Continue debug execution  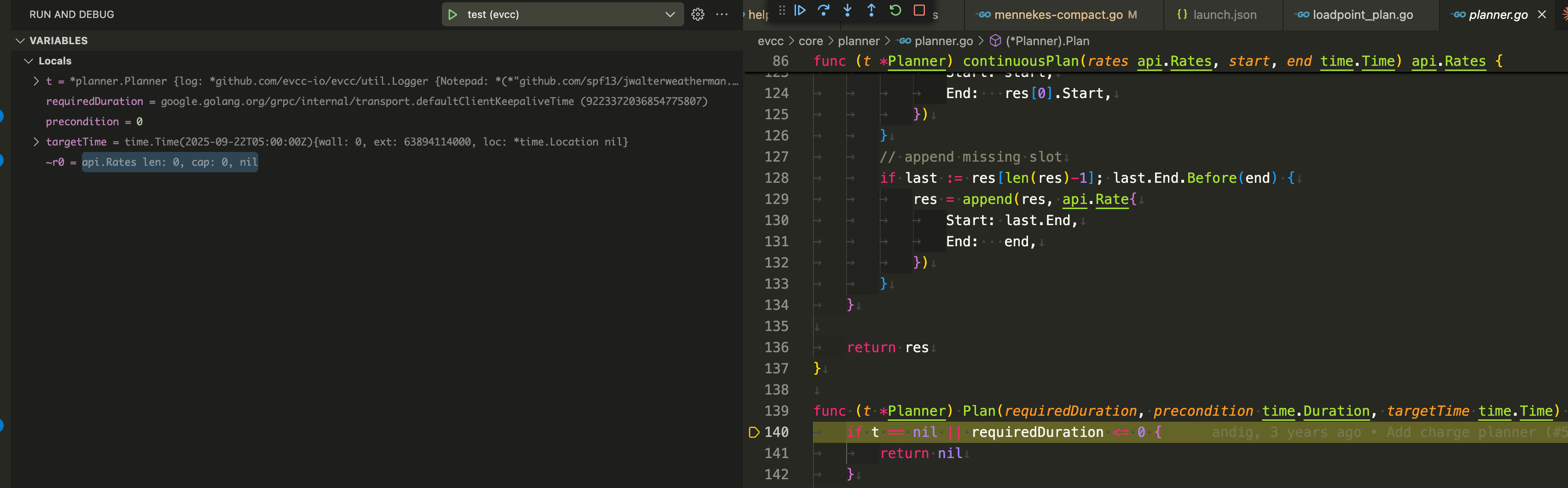pos(800,10)
